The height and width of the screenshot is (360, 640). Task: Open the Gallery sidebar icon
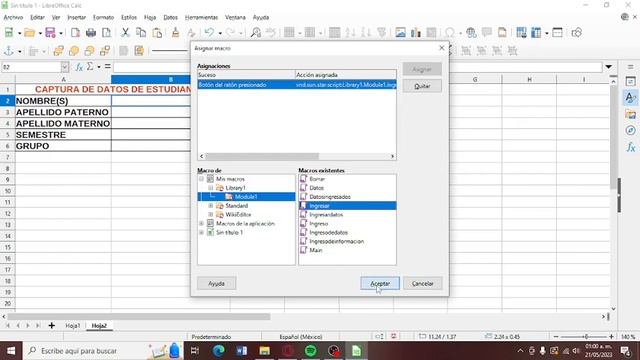pyautogui.click(x=631, y=114)
